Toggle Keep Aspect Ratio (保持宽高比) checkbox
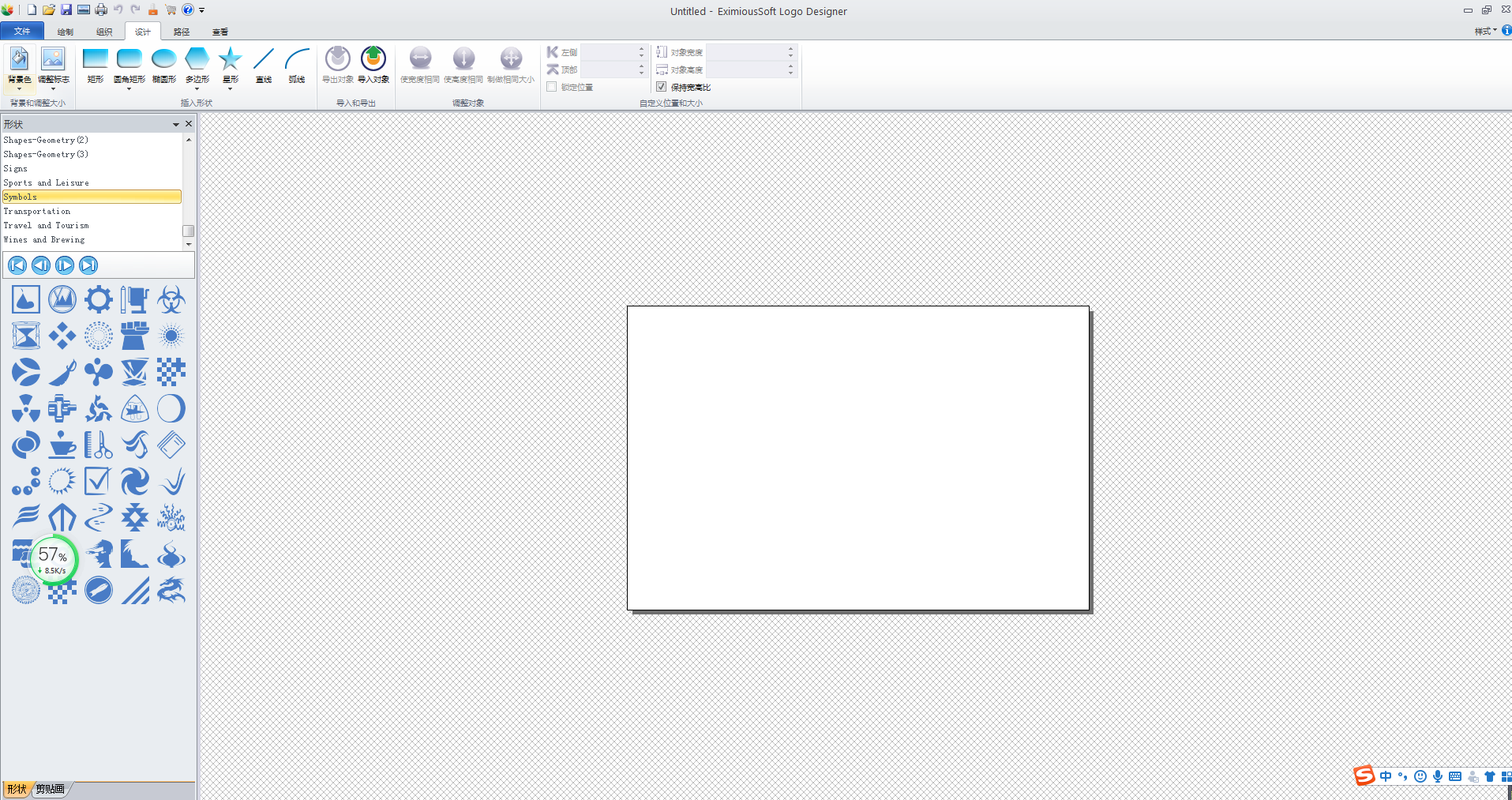1512x800 pixels. click(x=661, y=87)
